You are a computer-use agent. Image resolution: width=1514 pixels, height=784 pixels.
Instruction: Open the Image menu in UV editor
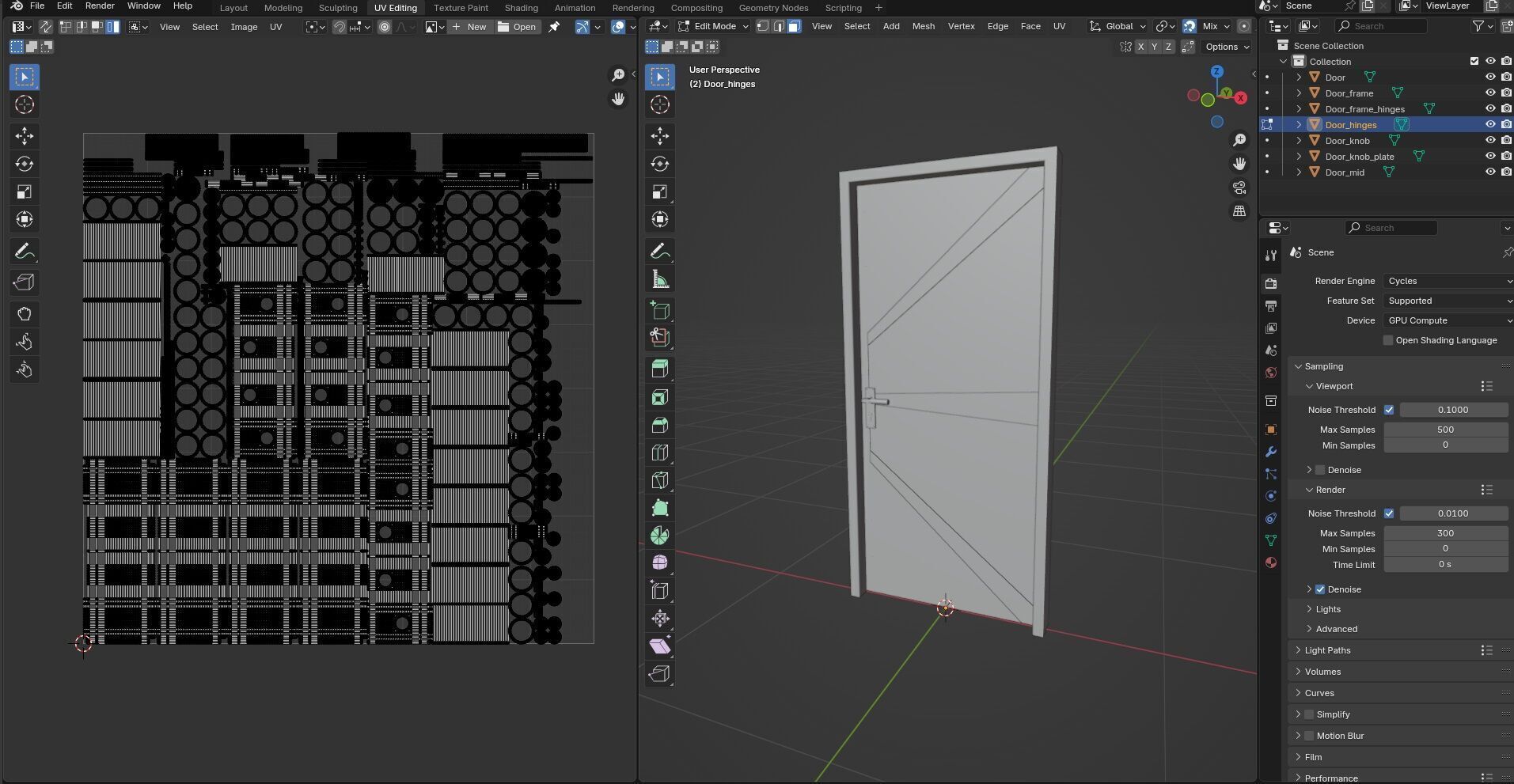point(244,27)
